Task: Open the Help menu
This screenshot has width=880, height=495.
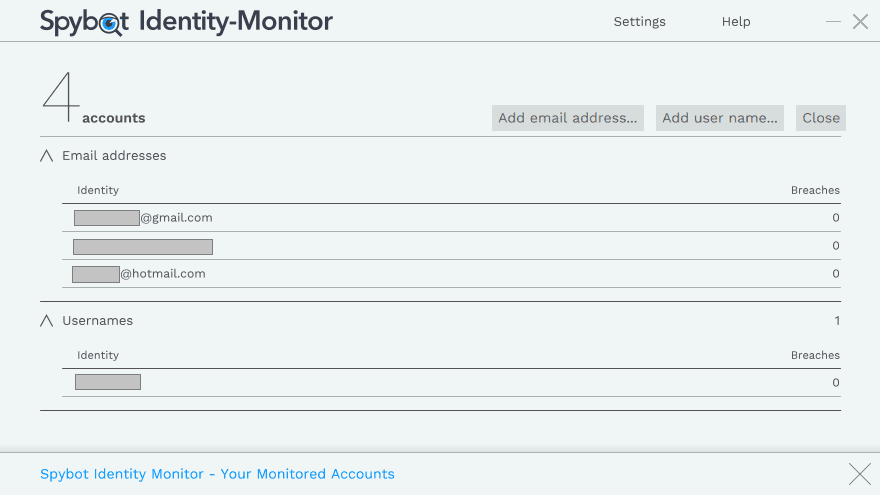Action: pos(736,22)
